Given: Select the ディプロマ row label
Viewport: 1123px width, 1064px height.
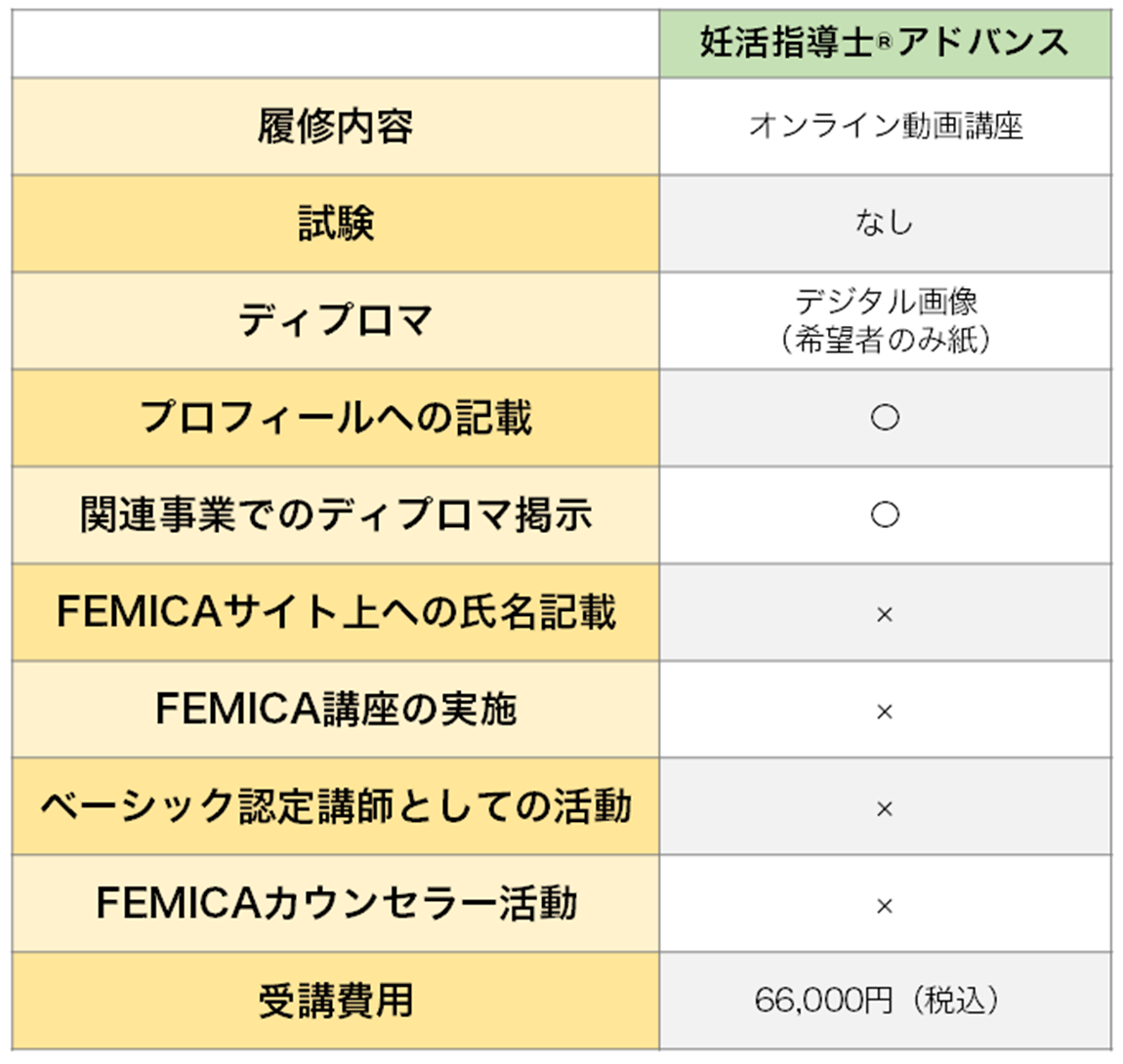Looking at the screenshot, I should [x=335, y=320].
